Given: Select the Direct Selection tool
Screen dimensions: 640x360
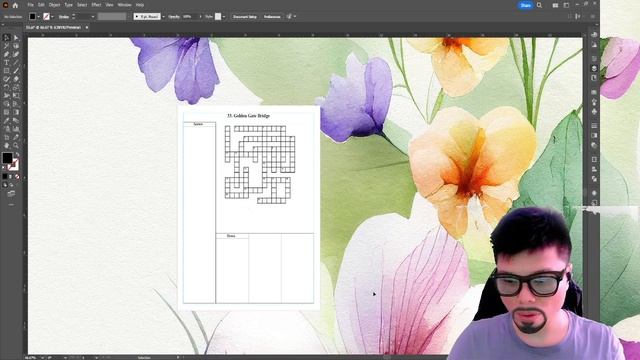Looking at the screenshot, I should [x=16, y=38].
